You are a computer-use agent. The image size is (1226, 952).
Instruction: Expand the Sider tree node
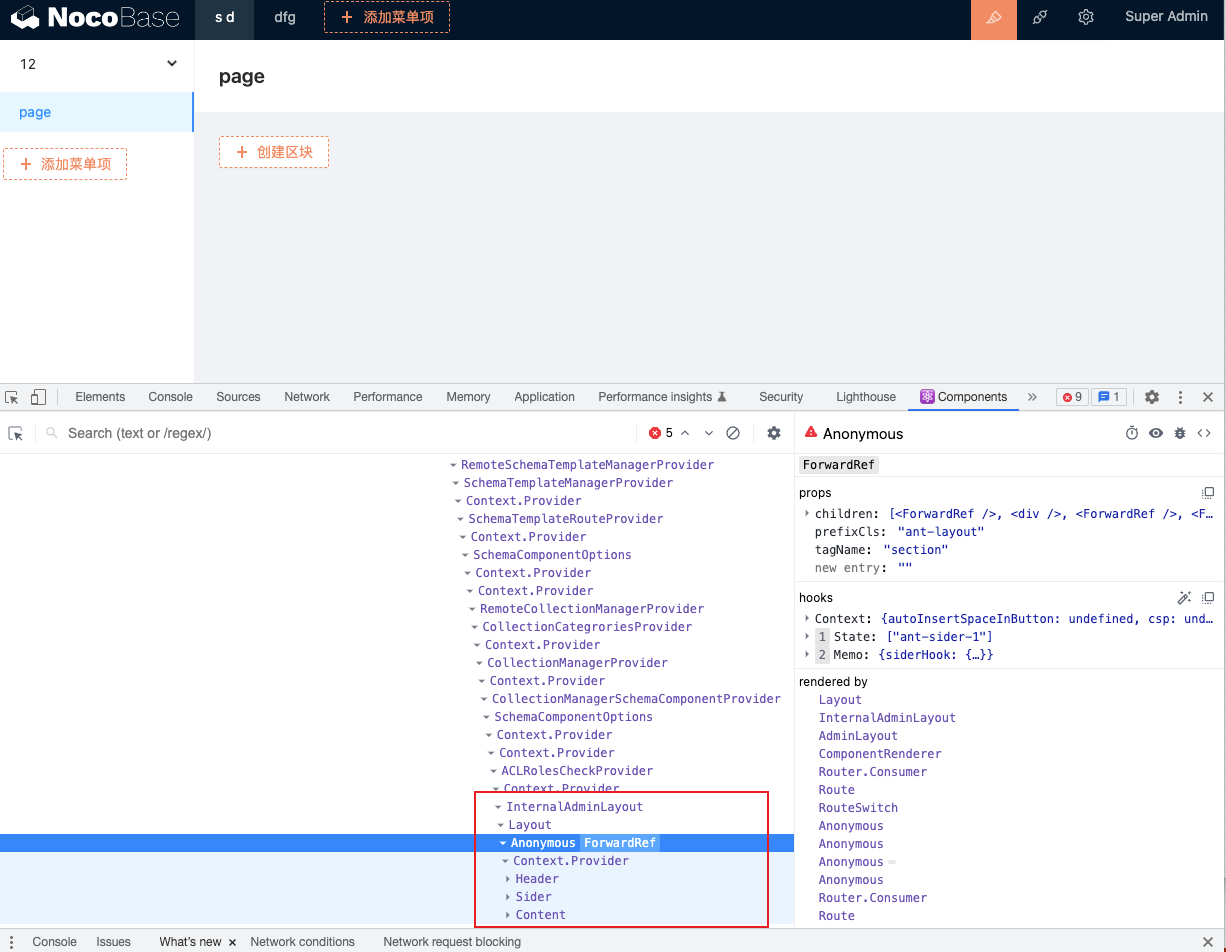tap(508, 897)
